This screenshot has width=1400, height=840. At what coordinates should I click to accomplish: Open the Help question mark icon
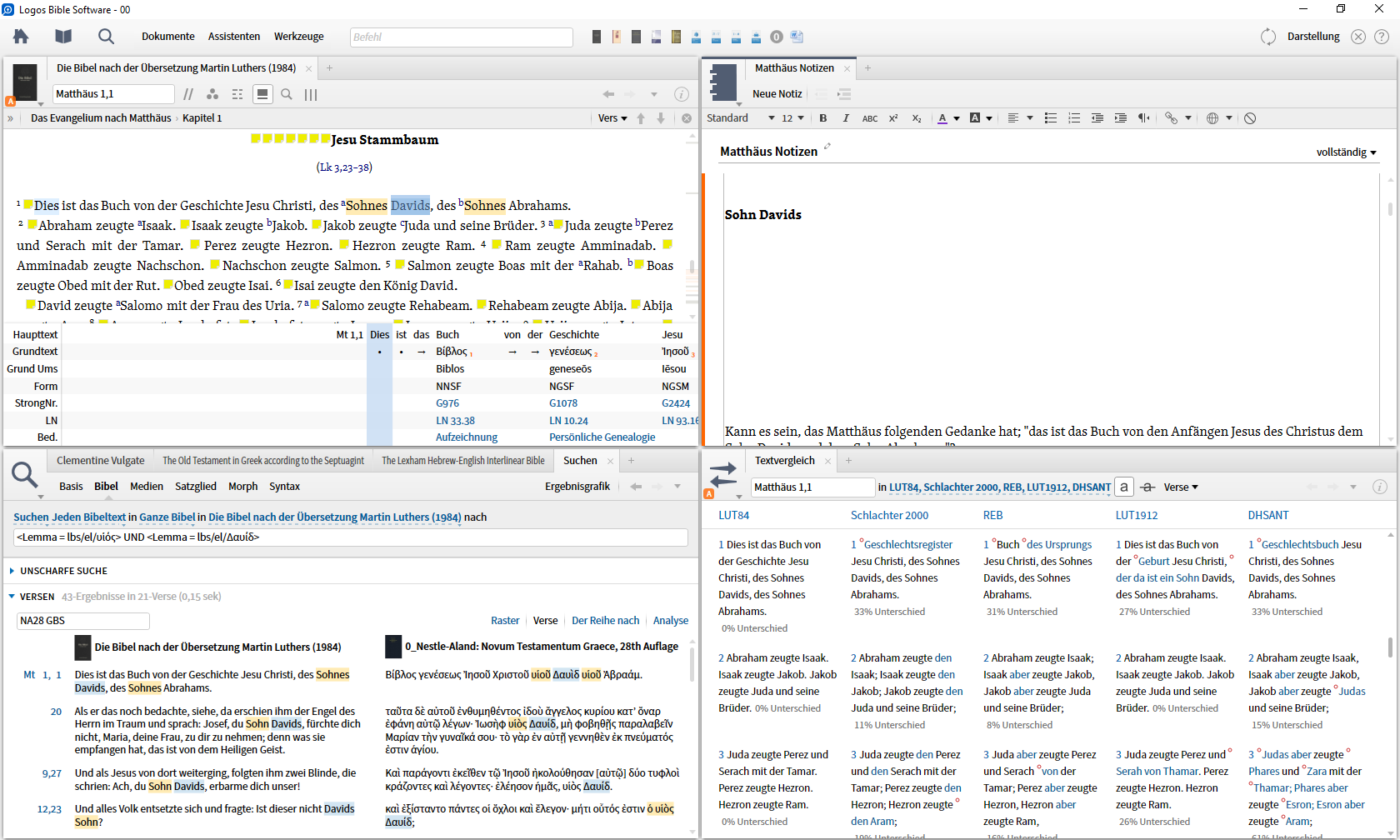click(1382, 37)
